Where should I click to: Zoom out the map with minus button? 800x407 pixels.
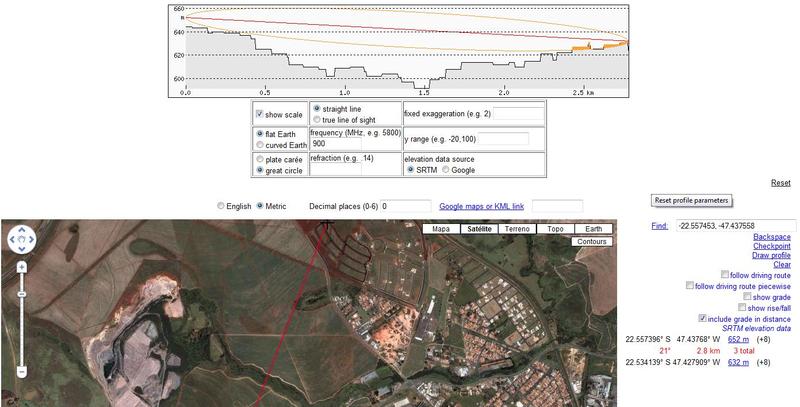22,372
